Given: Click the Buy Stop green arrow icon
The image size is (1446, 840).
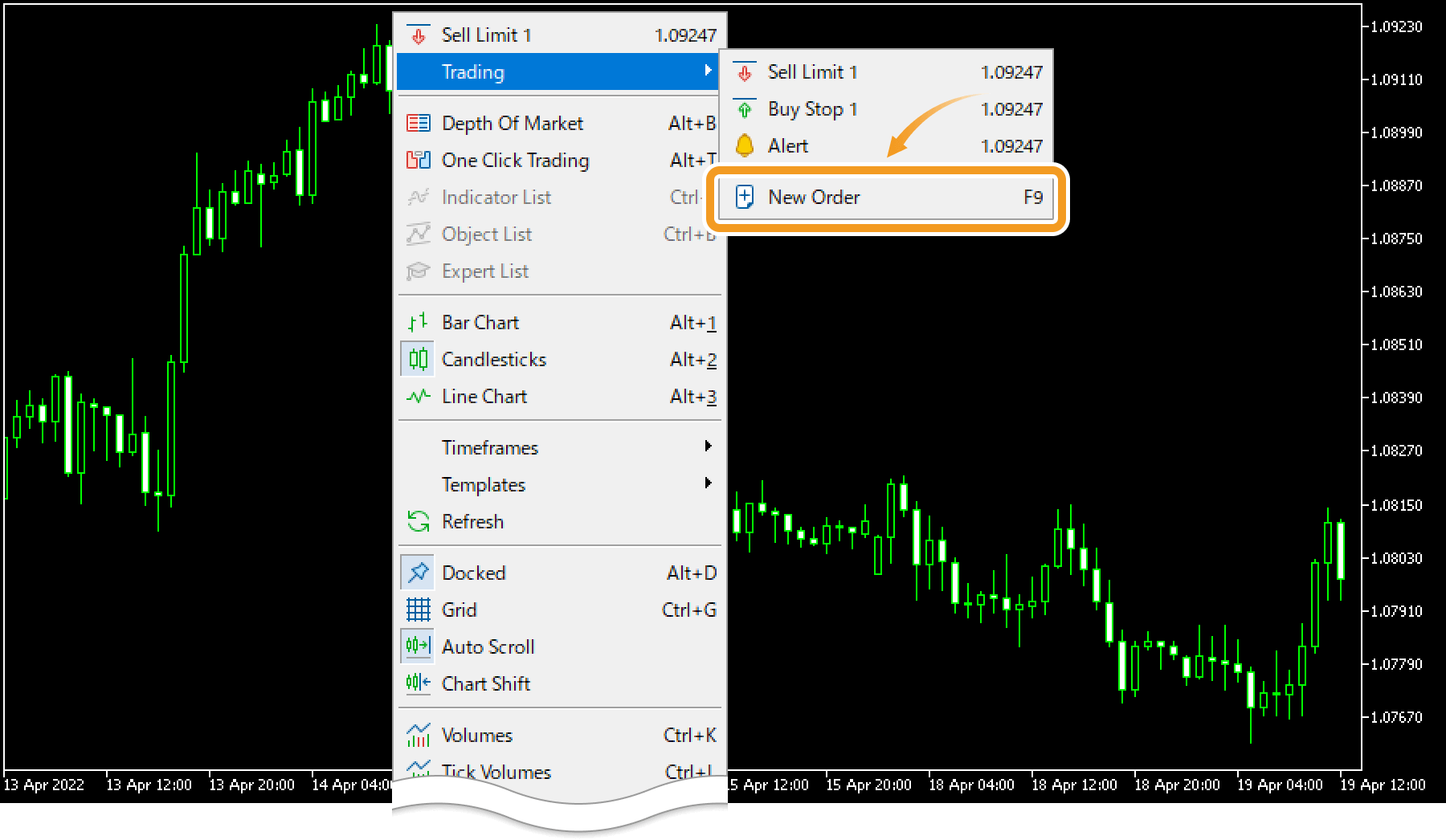Looking at the screenshot, I should point(745,108).
